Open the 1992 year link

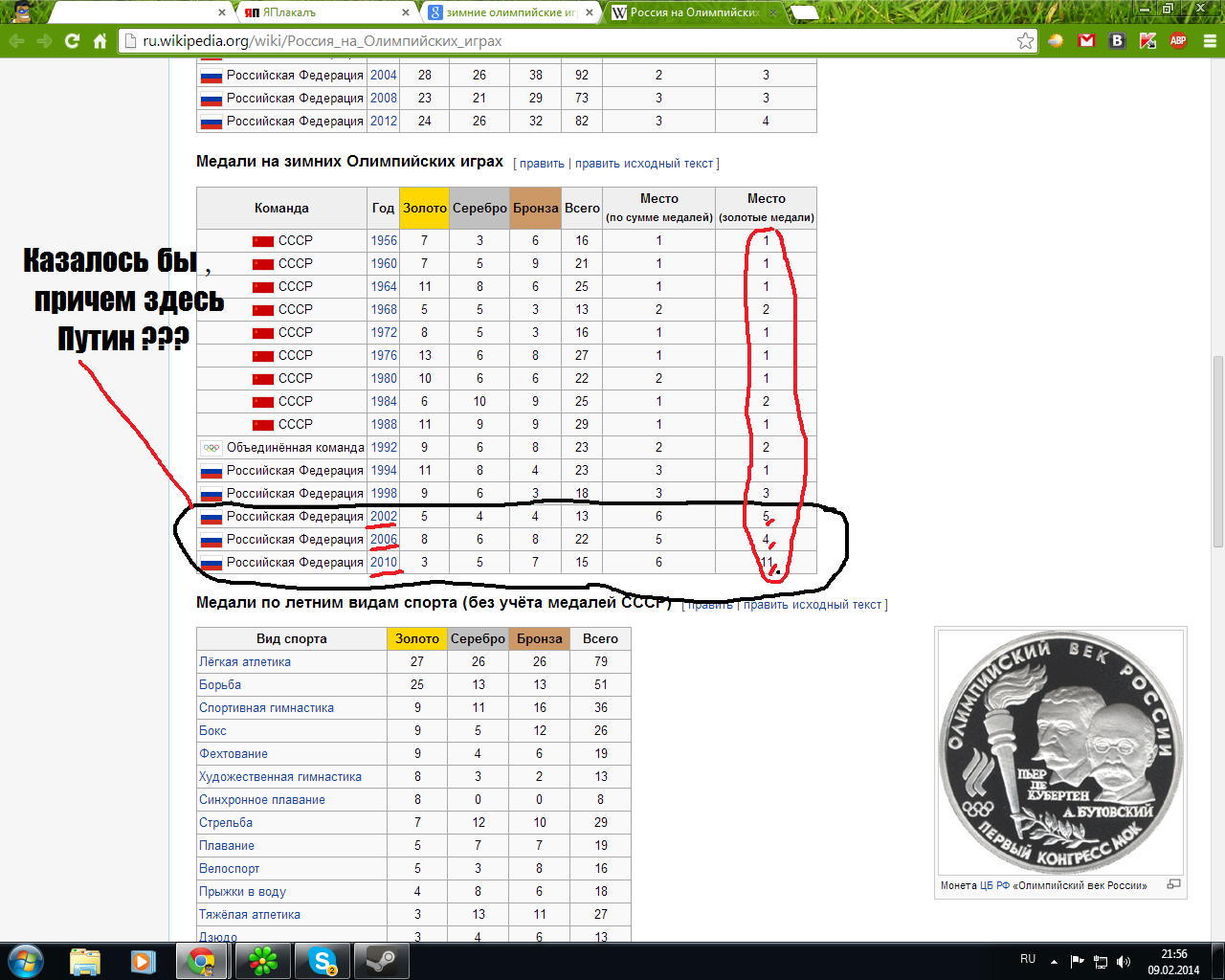pos(384,448)
